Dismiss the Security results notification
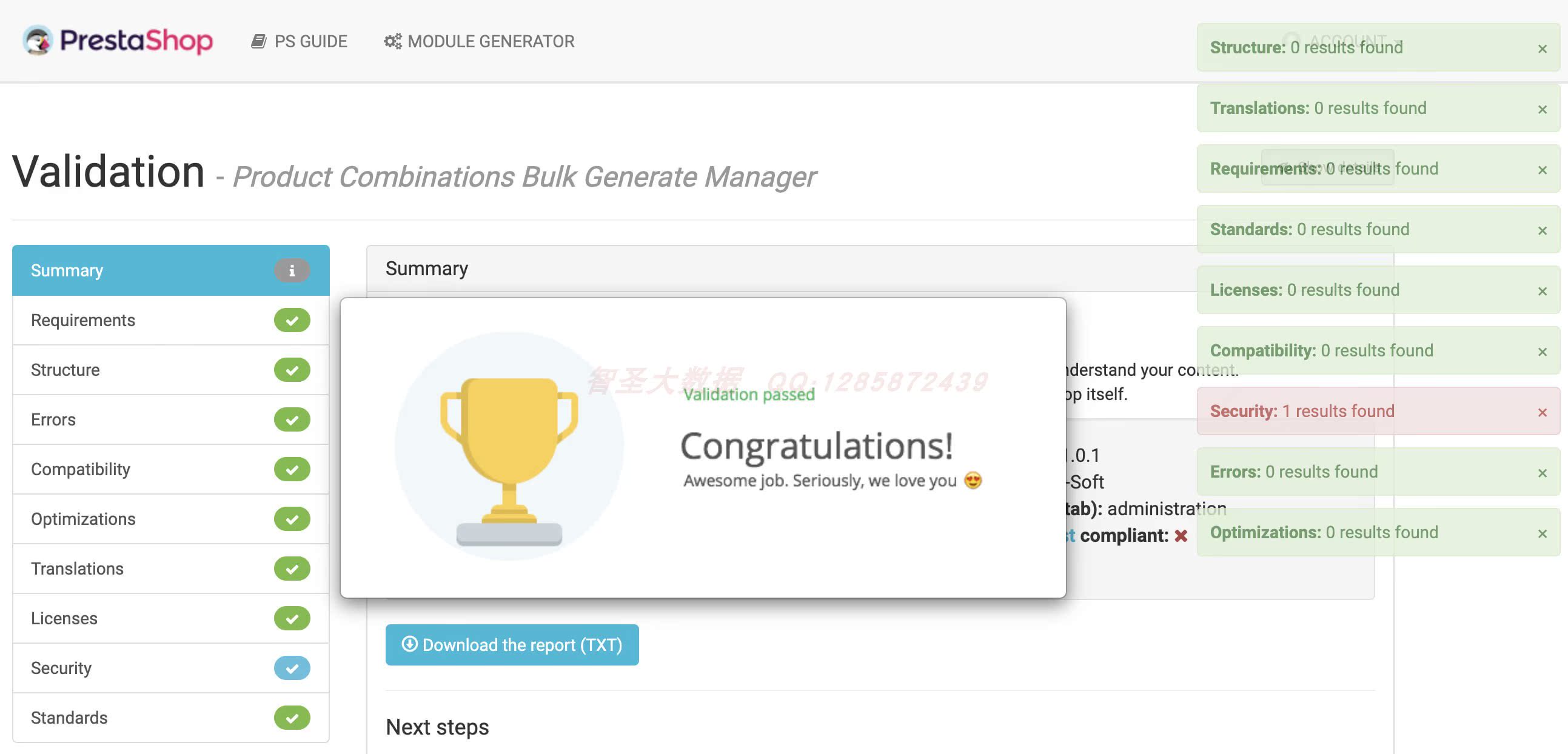 point(1543,410)
